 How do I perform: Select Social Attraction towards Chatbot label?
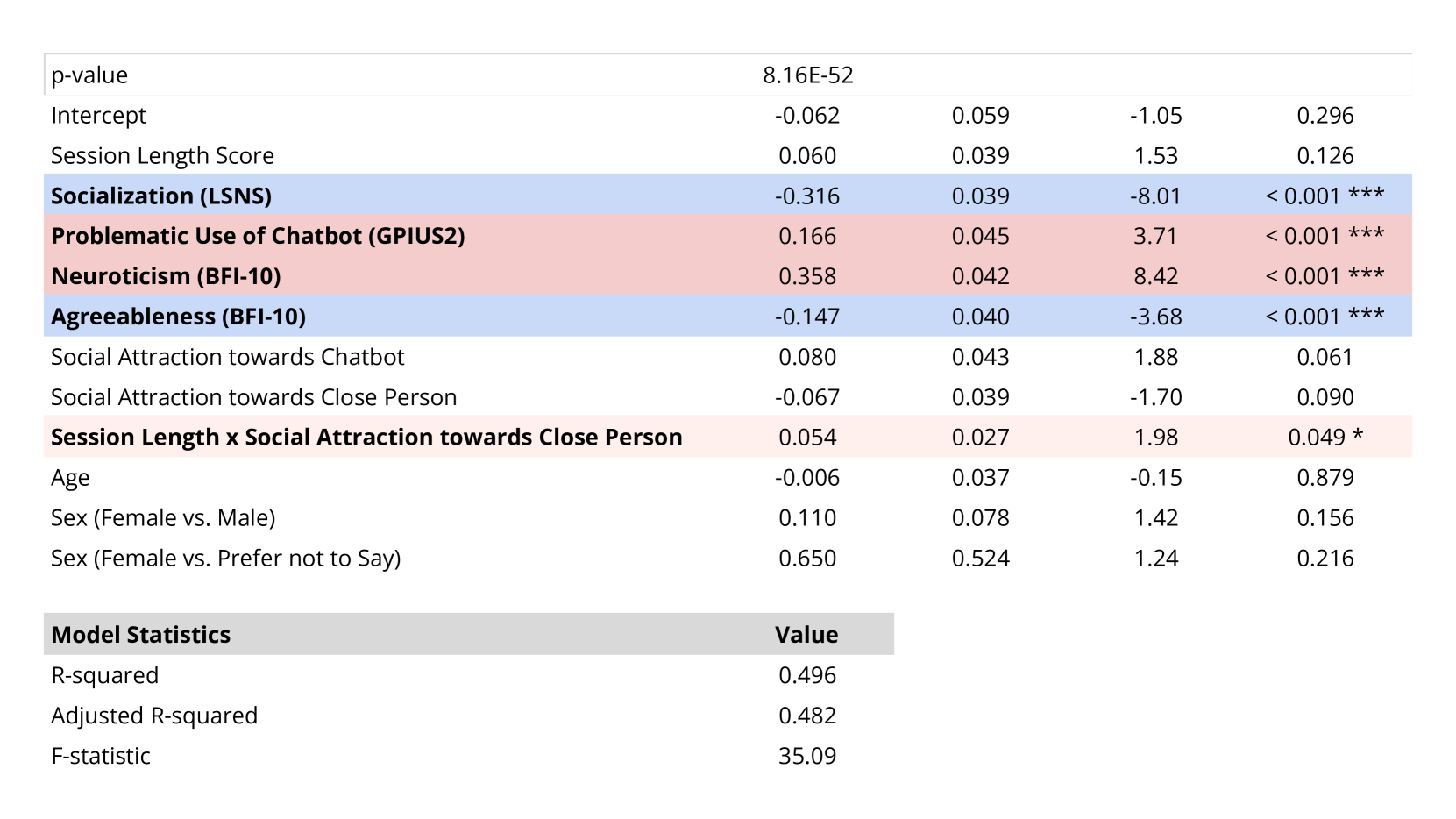227,357
